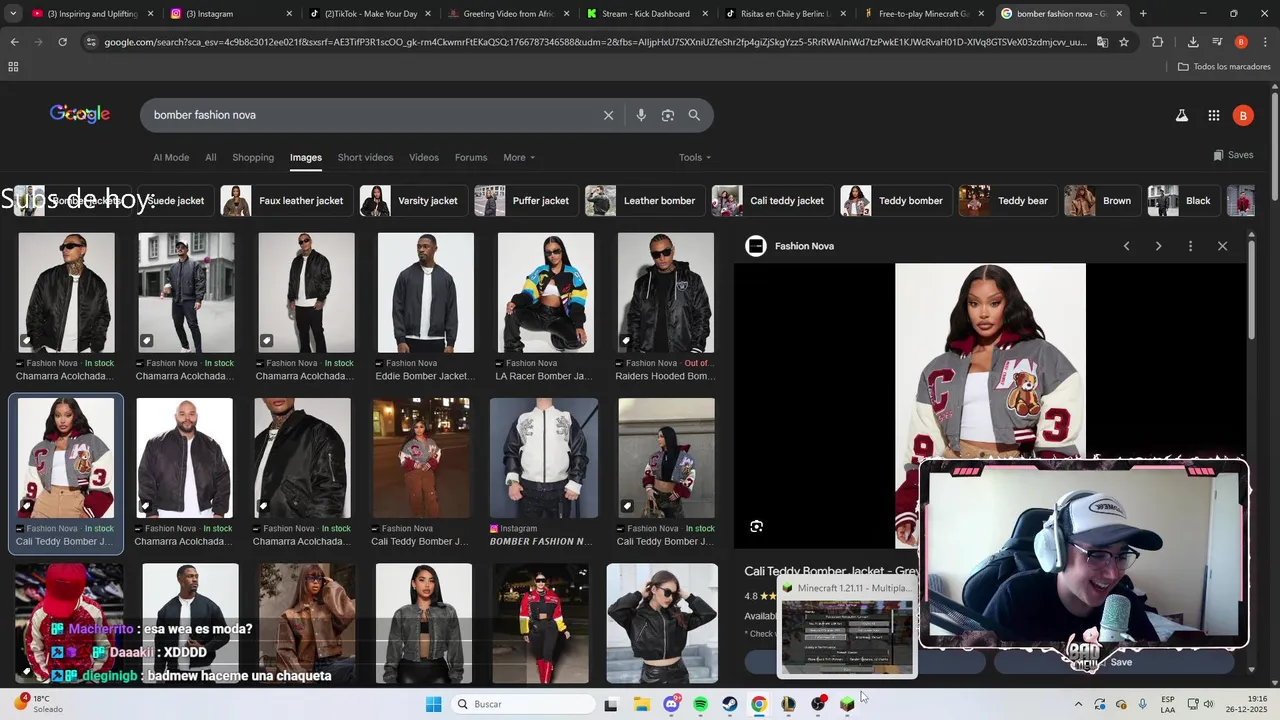Open taskbar weather widget 18°C Soleado
Screen dimensions: 1280x720
40,704
